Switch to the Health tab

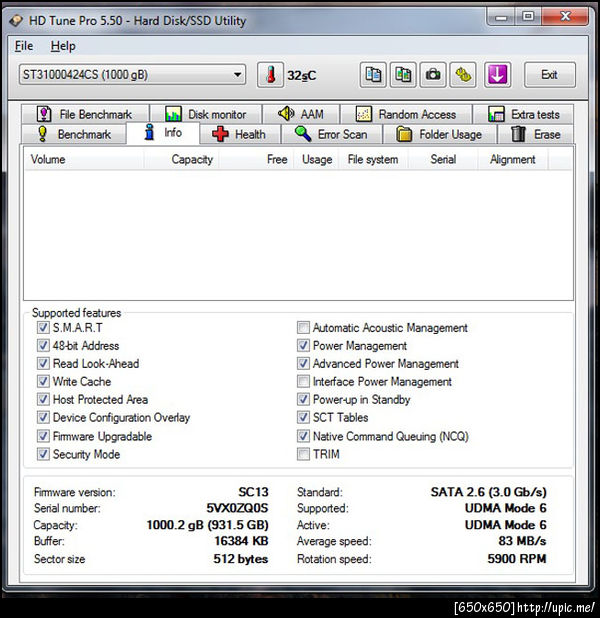[240, 134]
